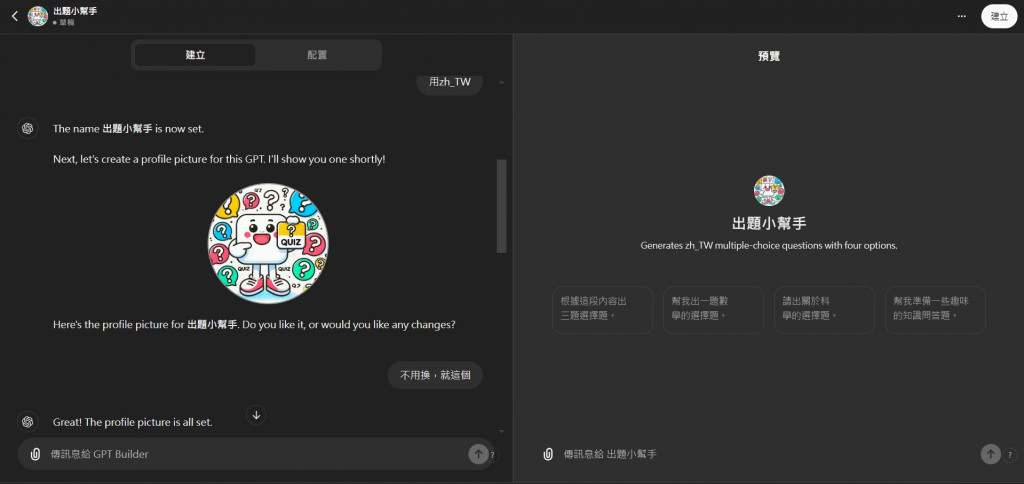Open the 出題小幫手 avatar in header

[38, 16]
